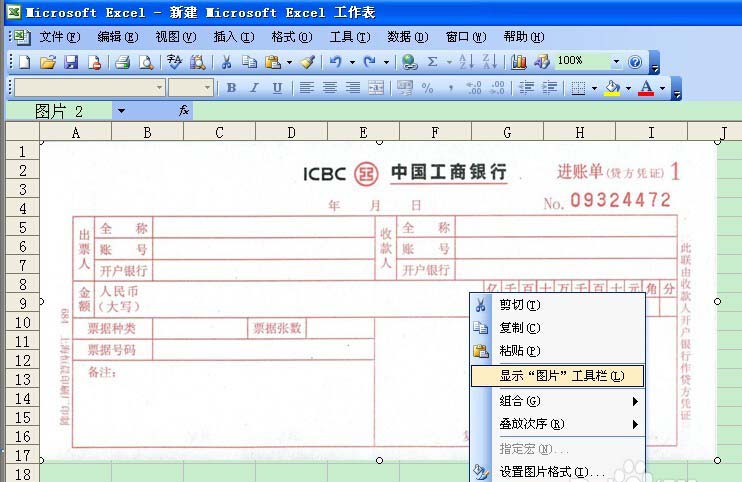The height and width of the screenshot is (482, 742).
Task: Click the Open folder icon
Action: (47, 62)
